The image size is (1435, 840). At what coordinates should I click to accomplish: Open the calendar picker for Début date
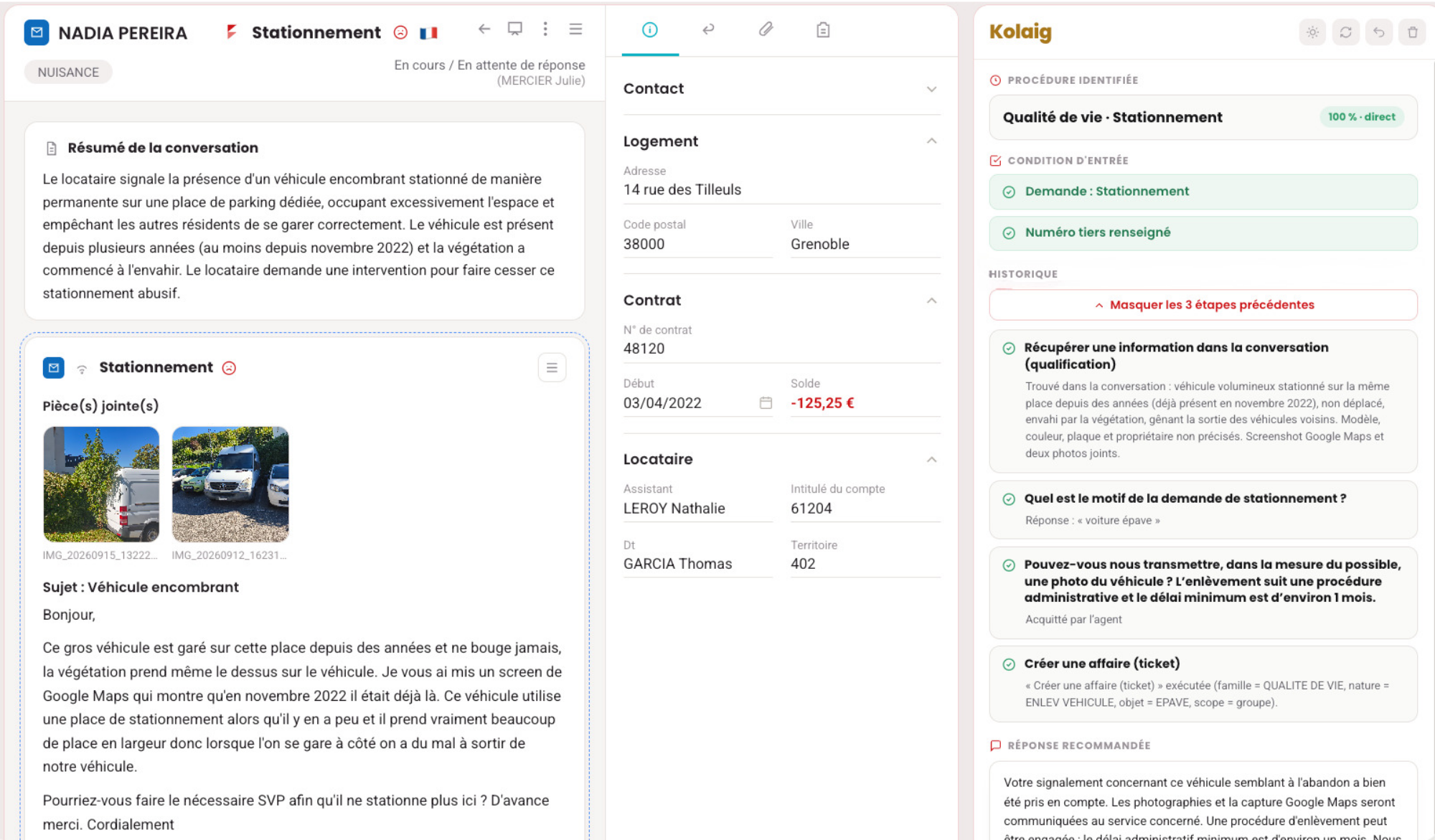click(766, 403)
